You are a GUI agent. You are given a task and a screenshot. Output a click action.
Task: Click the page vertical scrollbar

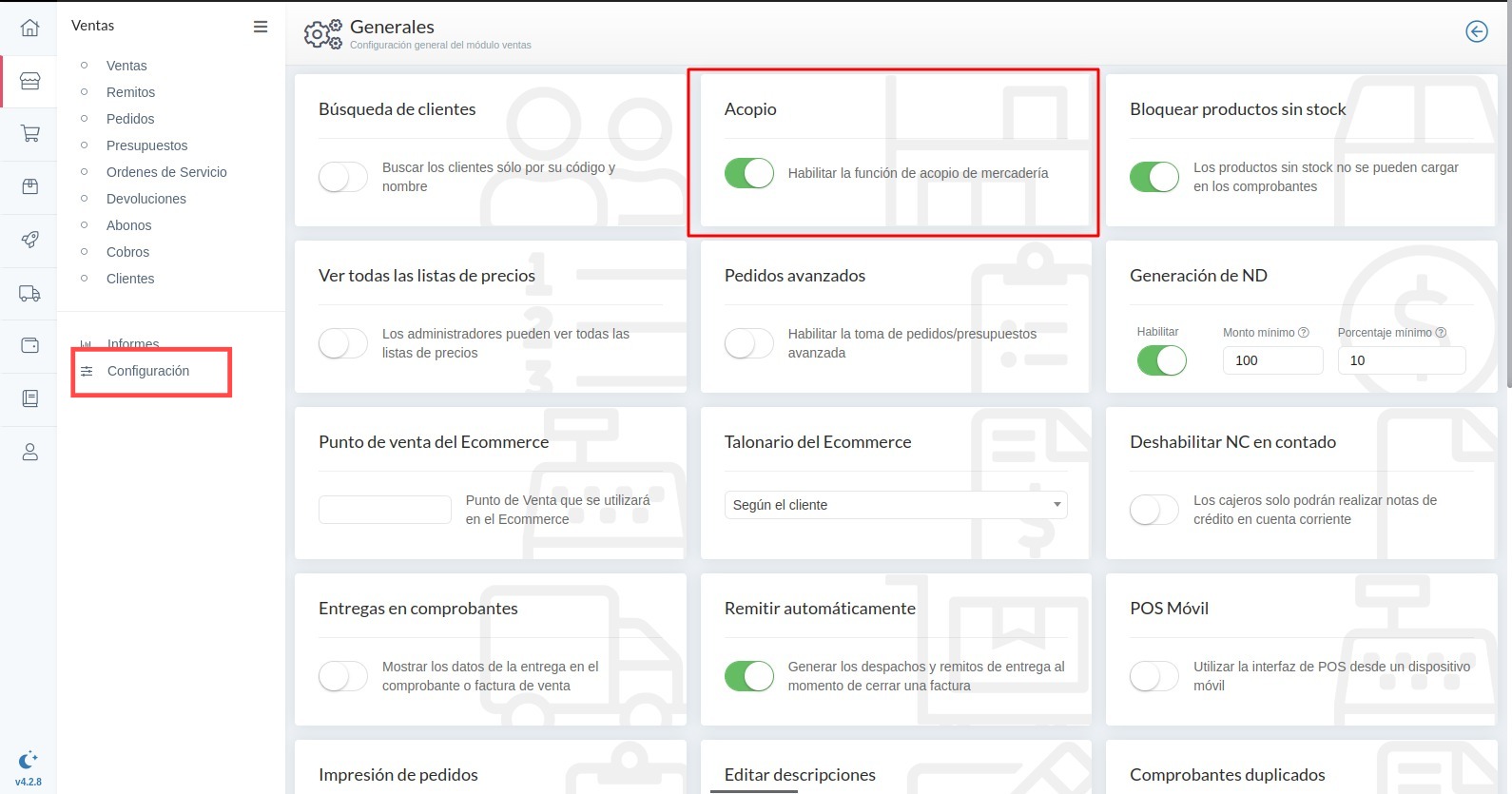[x=1508, y=195]
